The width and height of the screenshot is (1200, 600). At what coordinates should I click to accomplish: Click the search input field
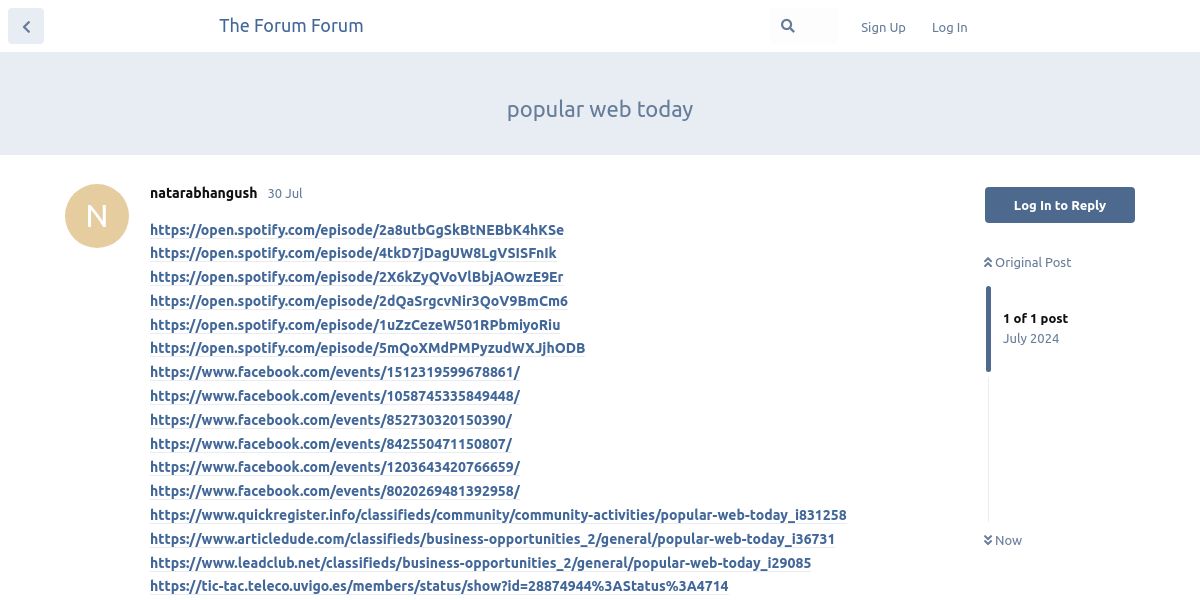(x=804, y=27)
